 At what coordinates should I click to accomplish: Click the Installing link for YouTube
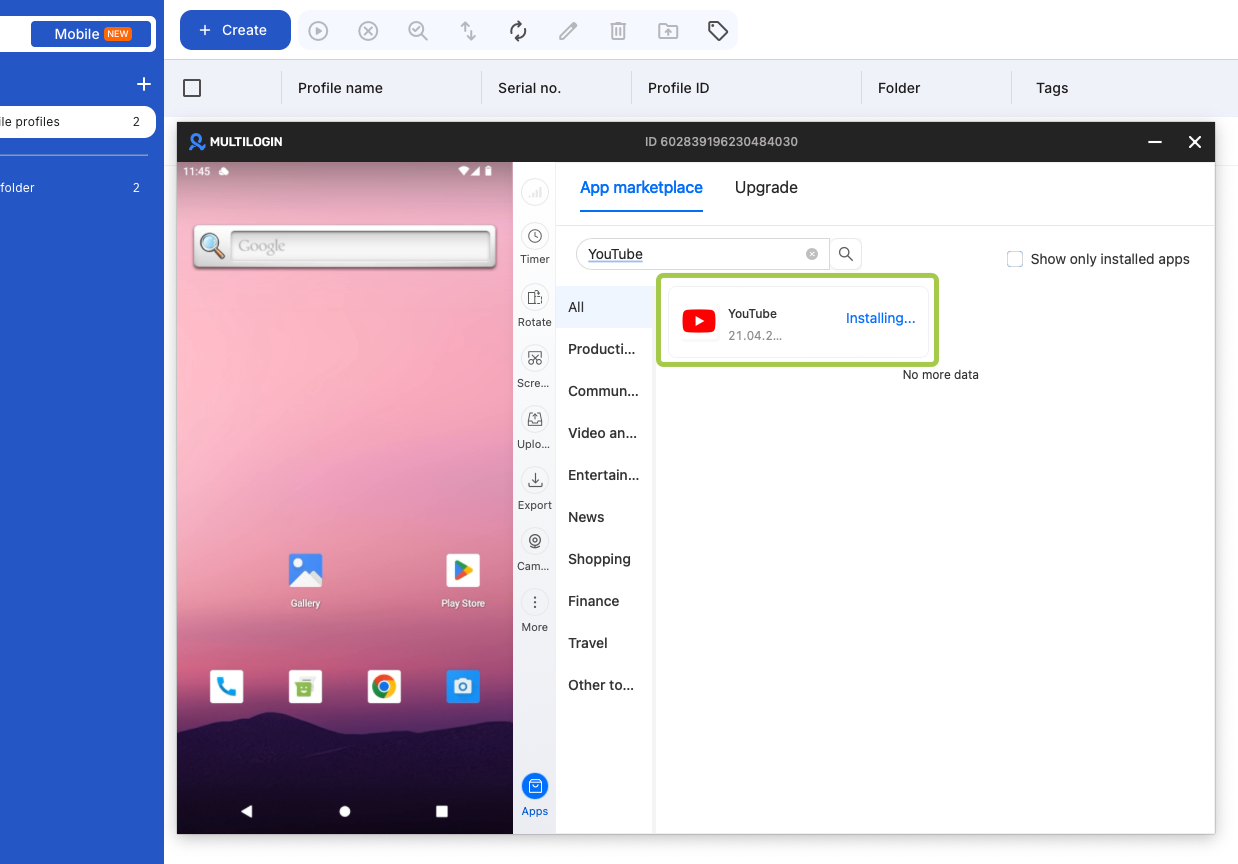(880, 318)
